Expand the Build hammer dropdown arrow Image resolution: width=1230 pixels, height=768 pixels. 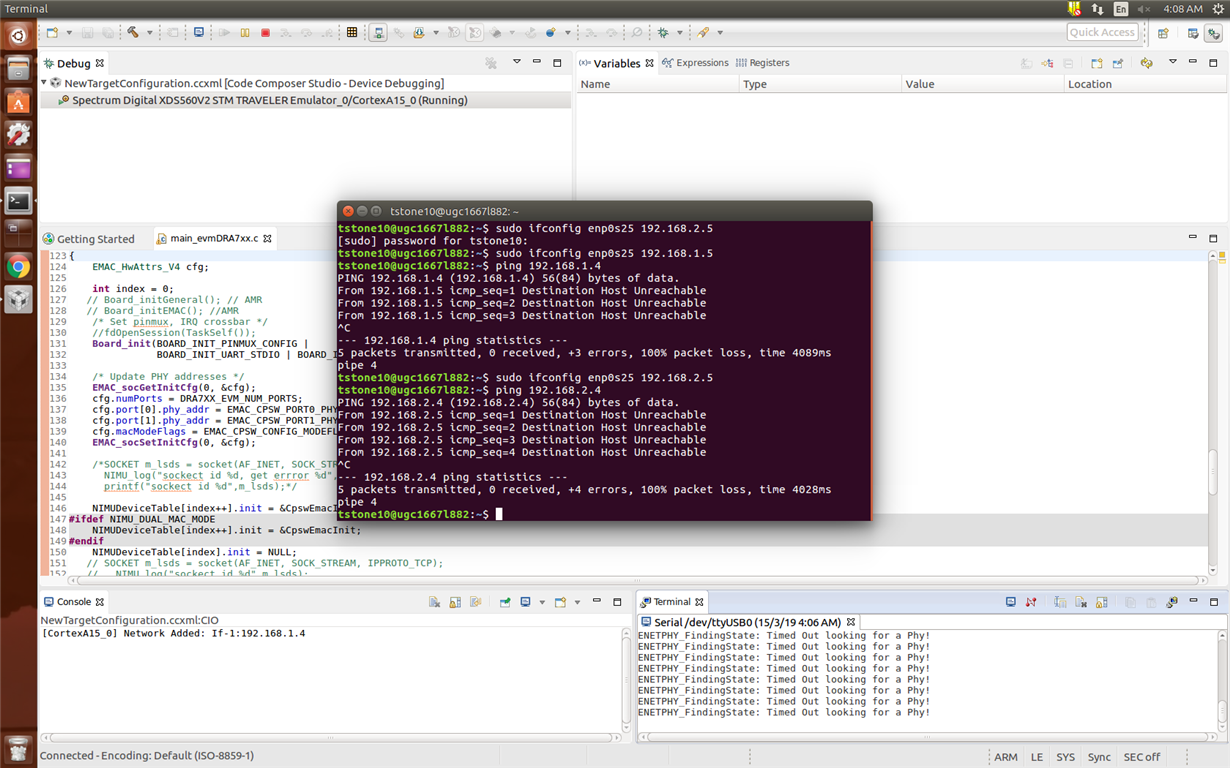(149, 33)
